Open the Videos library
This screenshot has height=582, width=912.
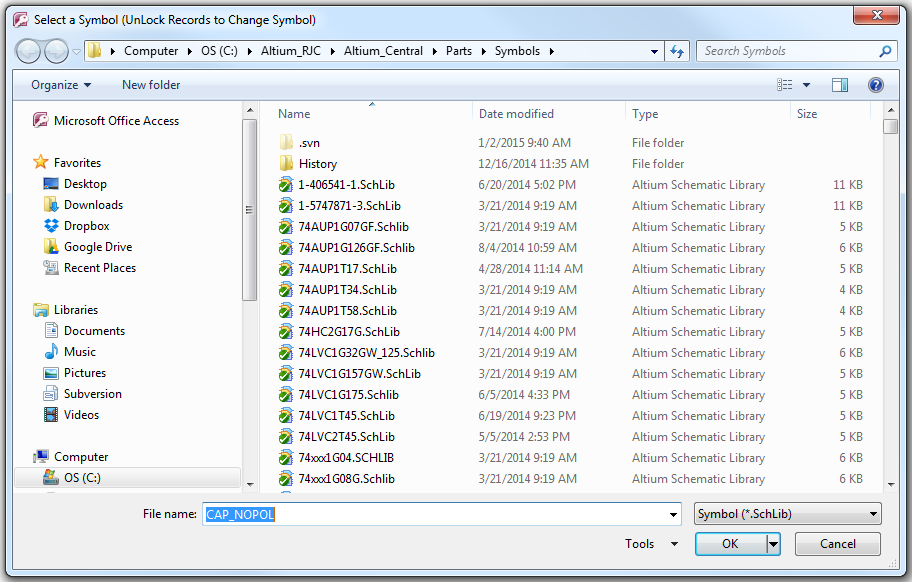pos(81,414)
